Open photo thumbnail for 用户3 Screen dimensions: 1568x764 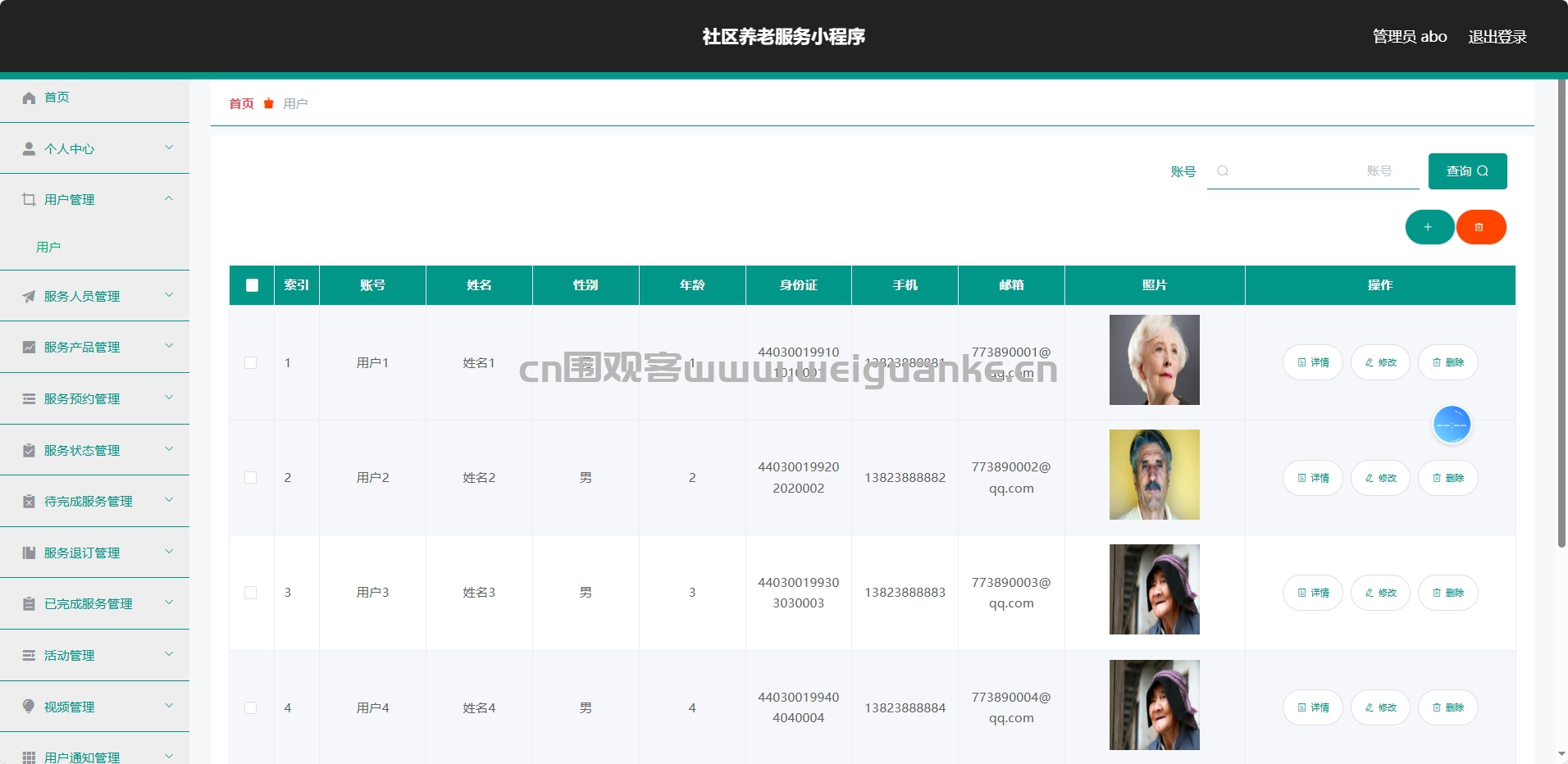[1154, 589]
